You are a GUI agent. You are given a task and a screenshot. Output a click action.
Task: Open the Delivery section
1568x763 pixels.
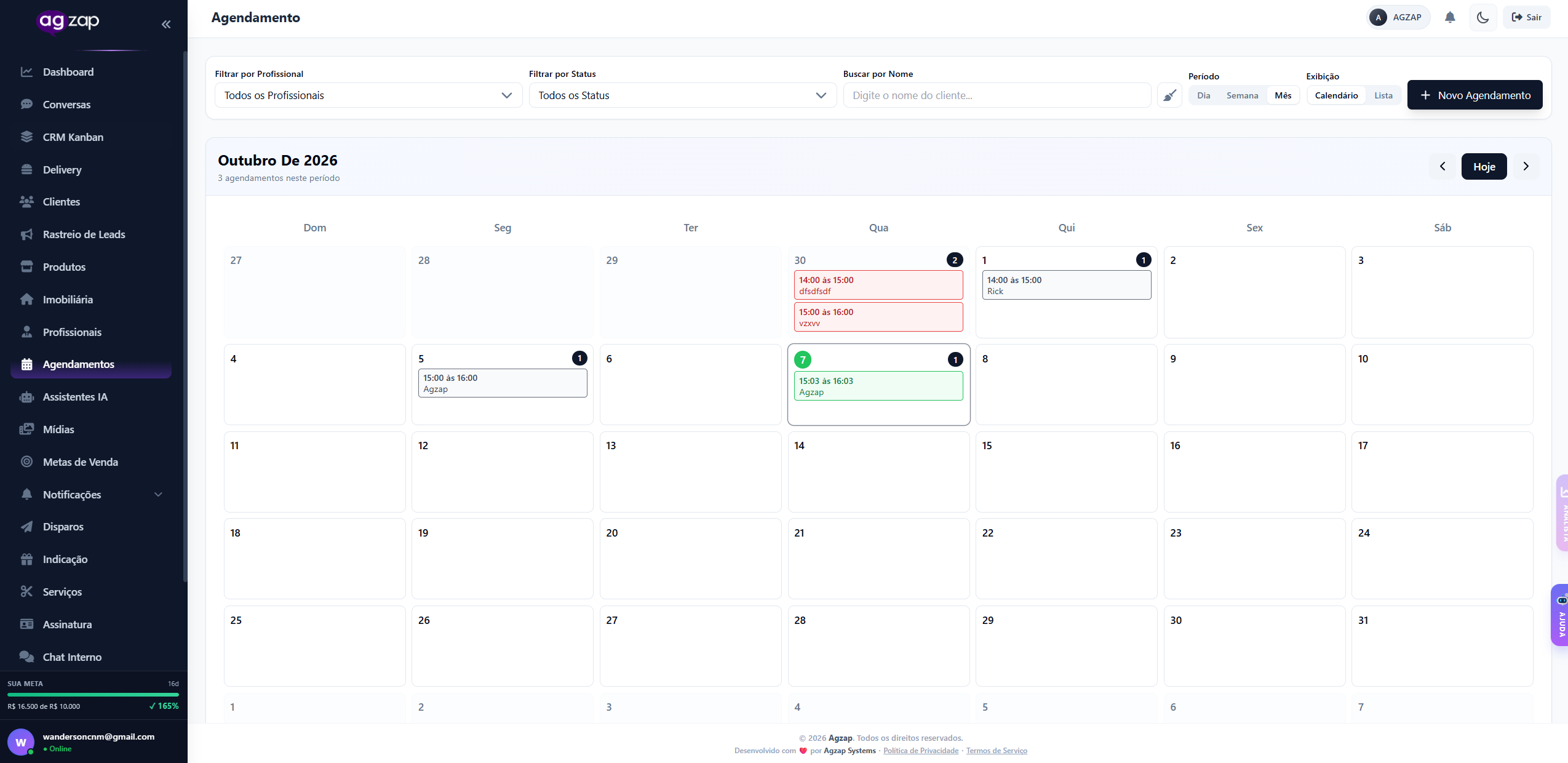click(92, 170)
